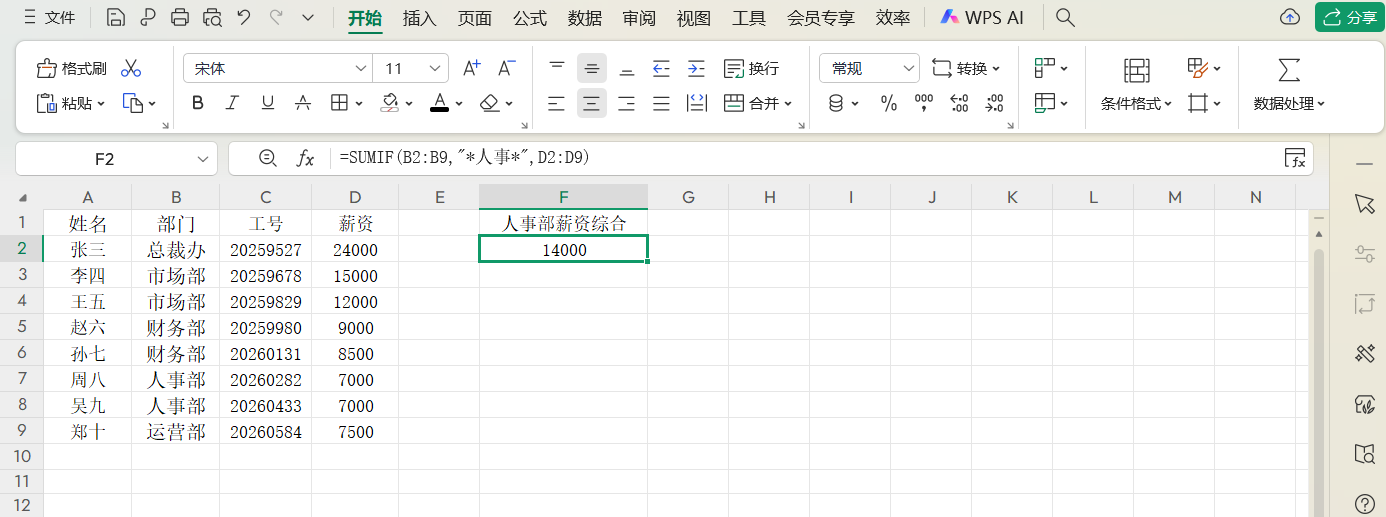Click the strikethrough text icon

pyautogui.click(x=303, y=103)
